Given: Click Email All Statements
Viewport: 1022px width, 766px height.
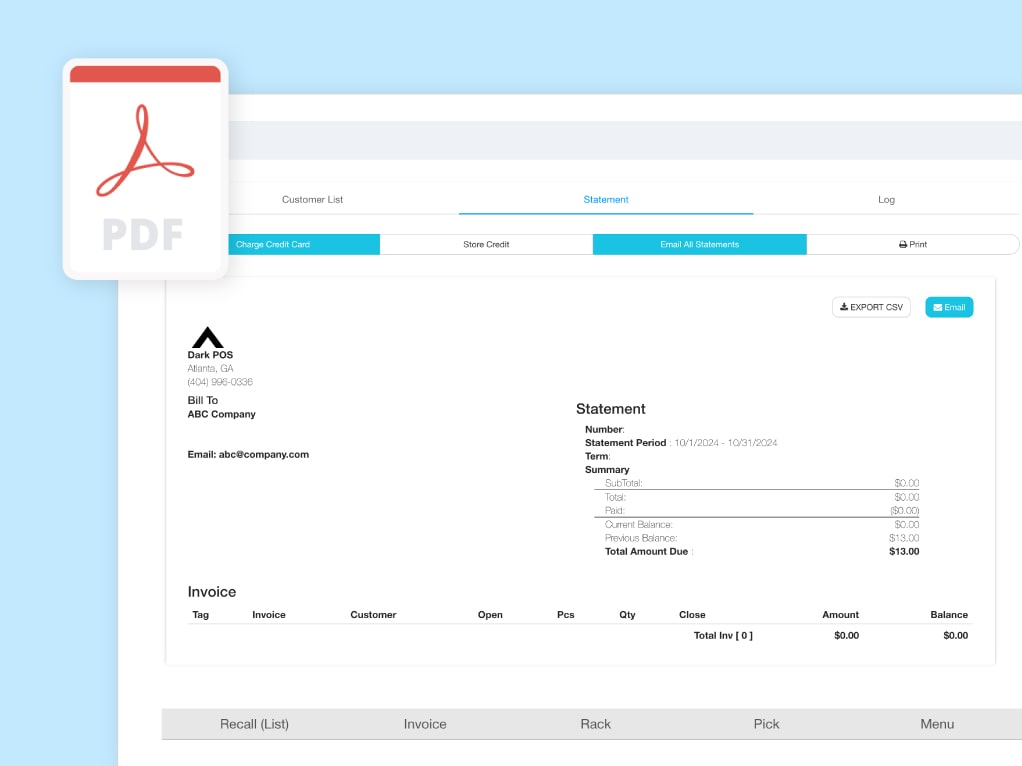Looking at the screenshot, I should [x=699, y=244].
